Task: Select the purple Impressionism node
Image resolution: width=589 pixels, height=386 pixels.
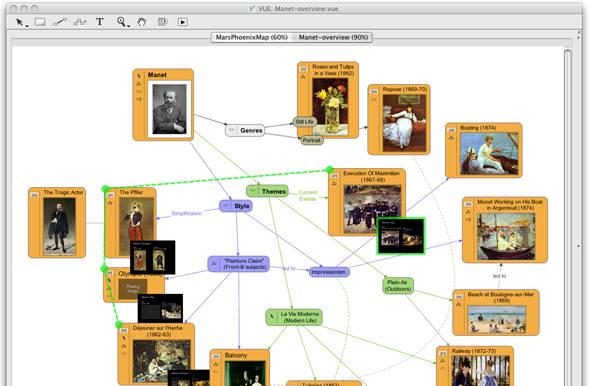Action: pyautogui.click(x=329, y=272)
